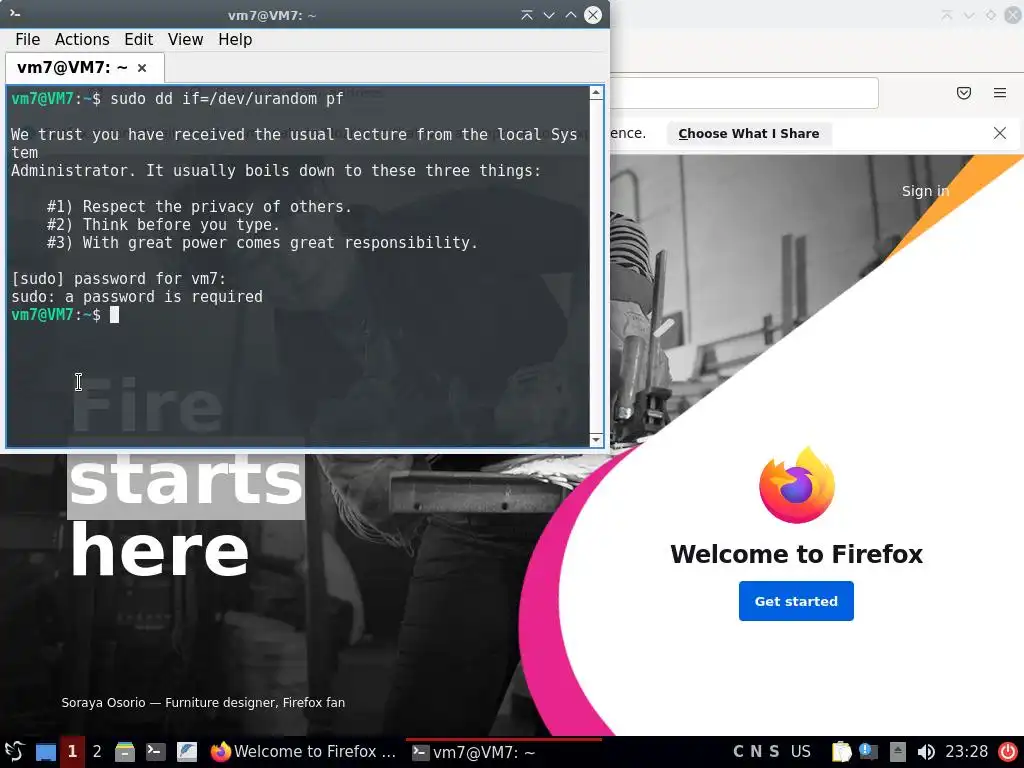1024x768 pixels.
Task: Click the Welcome to Firefox heading
Action: (x=796, y=554)
